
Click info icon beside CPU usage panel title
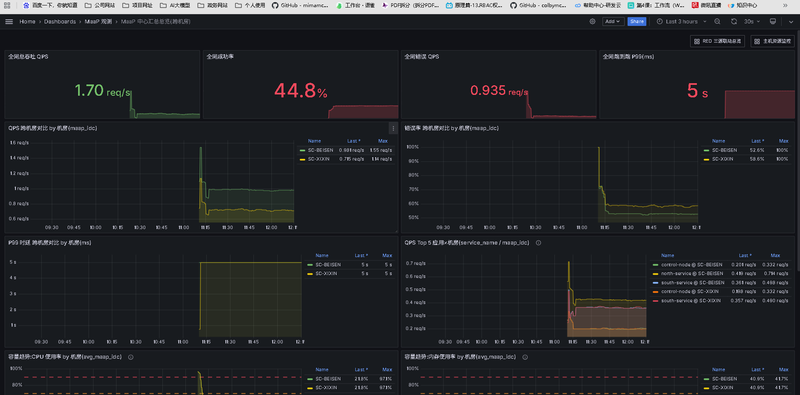pos(131,357)
